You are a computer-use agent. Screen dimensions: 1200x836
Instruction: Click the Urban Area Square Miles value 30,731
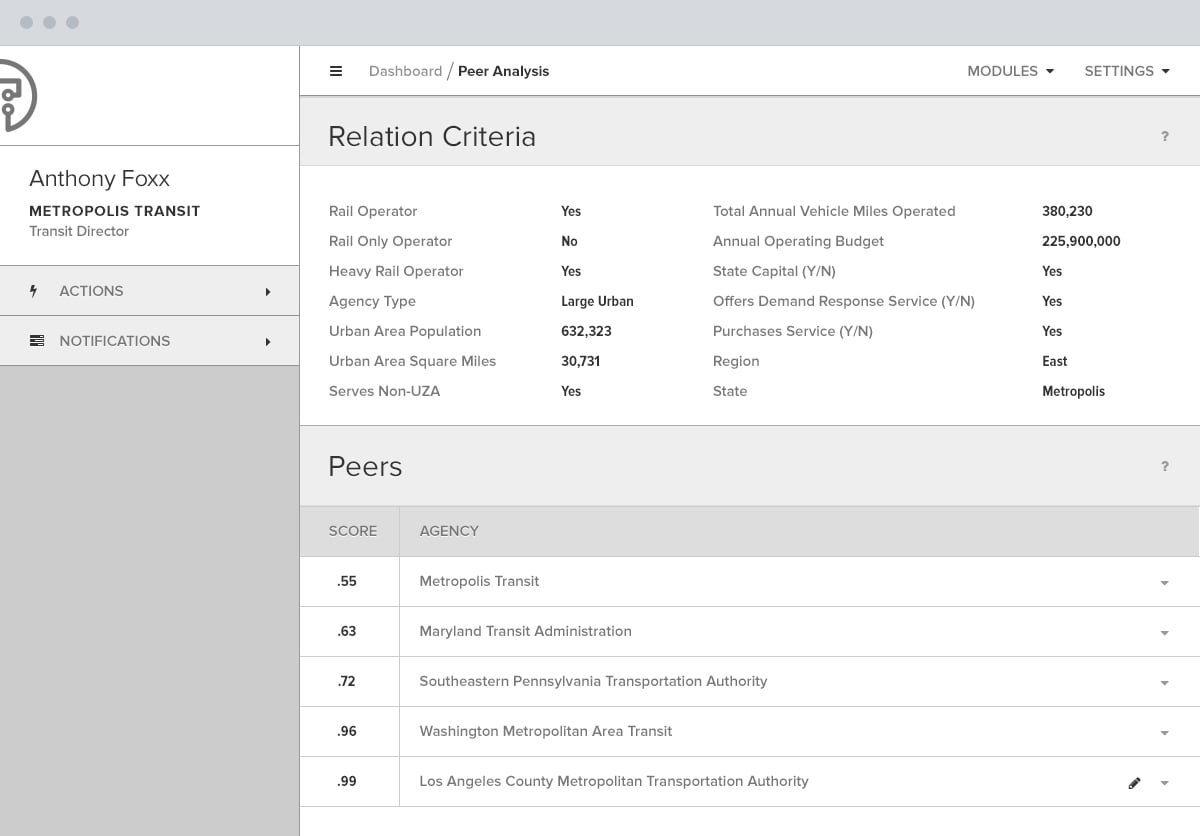[x=581, y=361]
